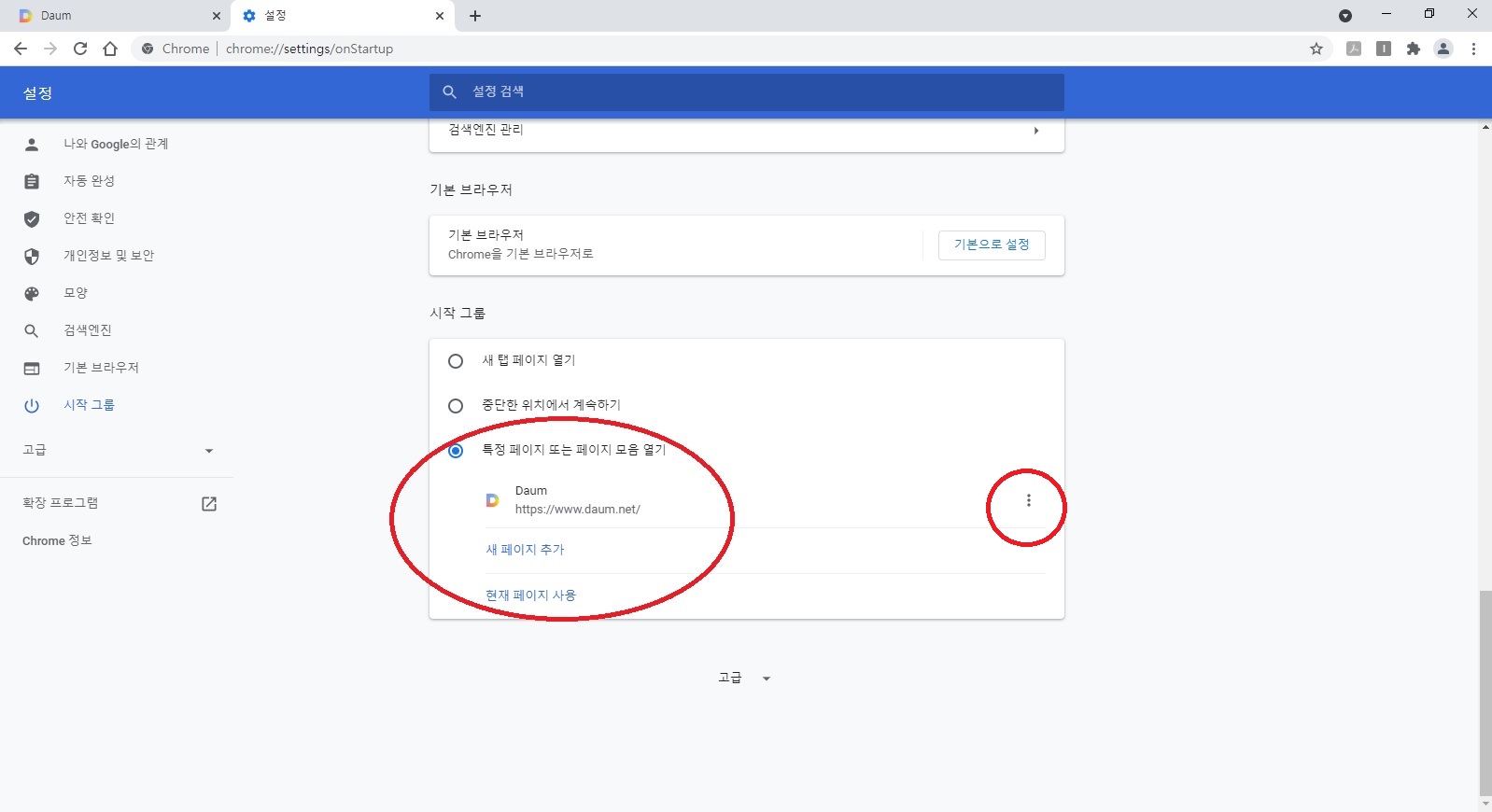Select 중단한 위치에서 계속하기 radio option

(x=456, y=406)
